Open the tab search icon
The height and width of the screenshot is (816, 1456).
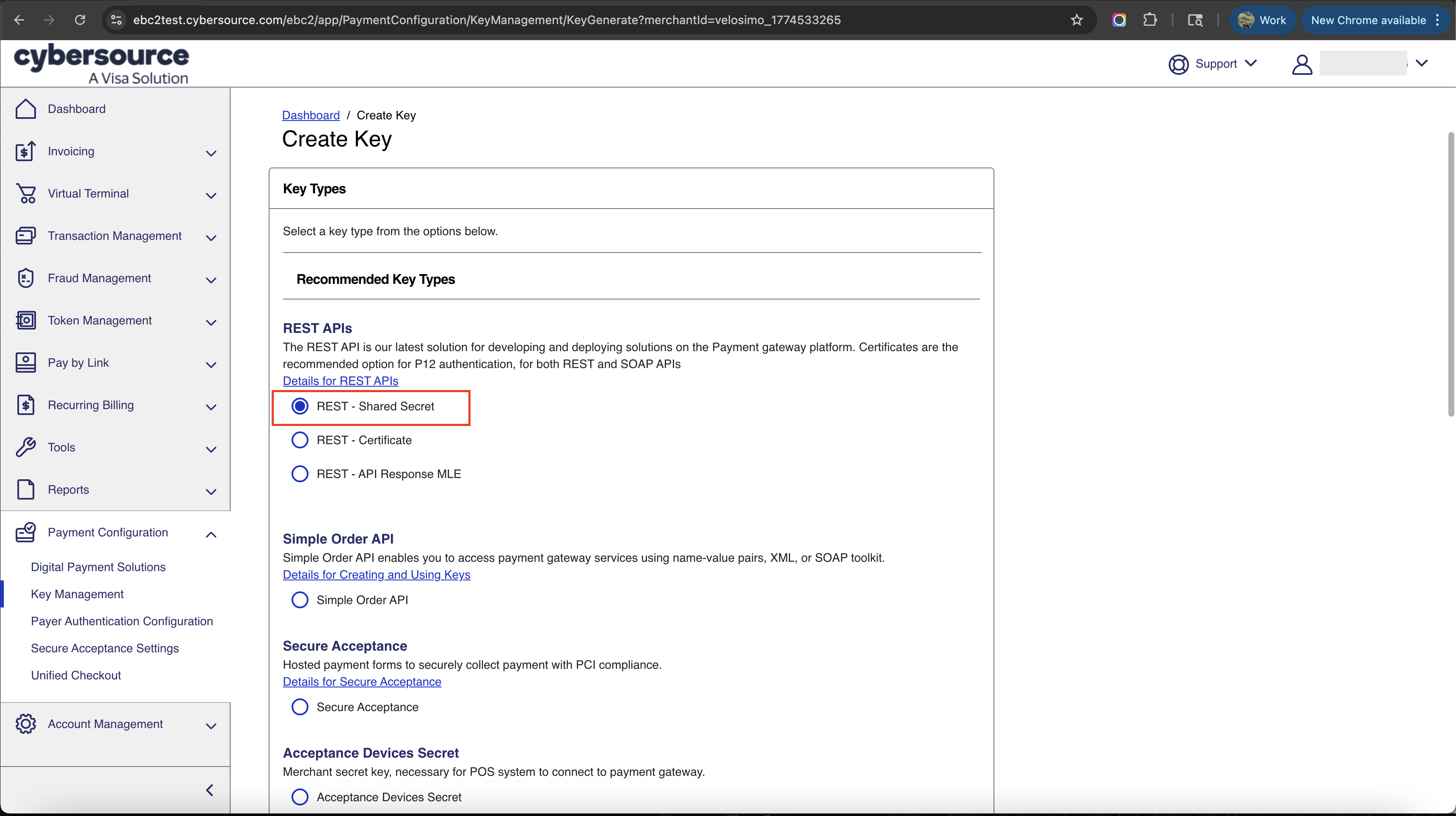tap(1195, 20)
